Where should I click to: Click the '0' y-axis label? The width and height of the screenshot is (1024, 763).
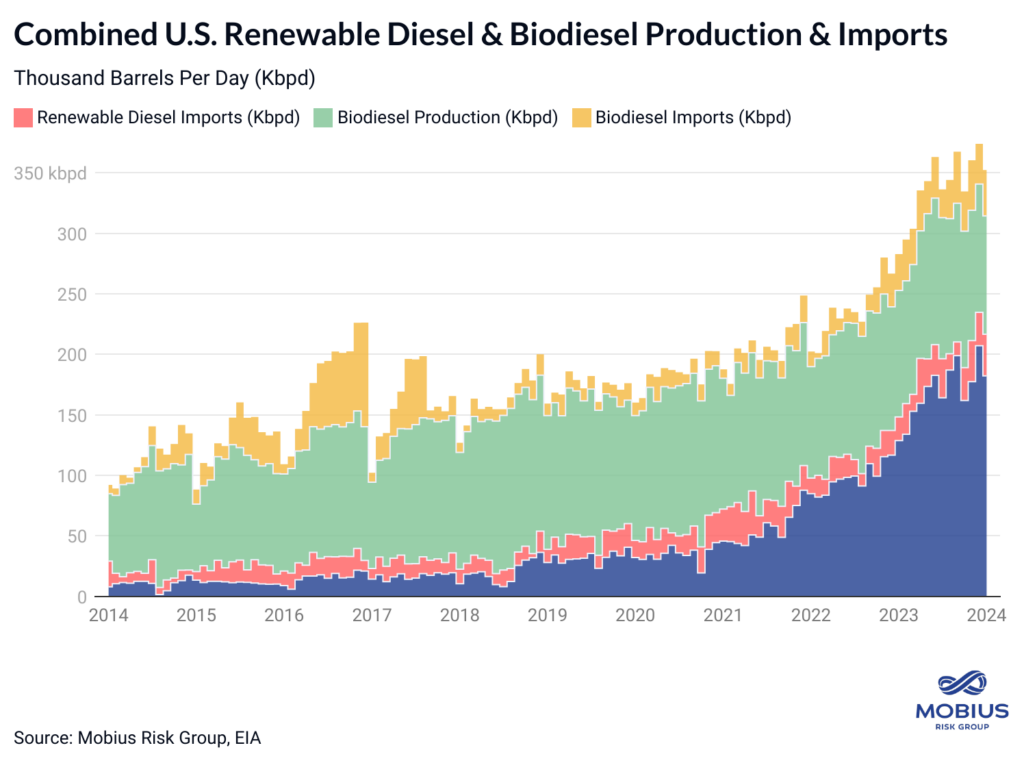coord(82,597)
